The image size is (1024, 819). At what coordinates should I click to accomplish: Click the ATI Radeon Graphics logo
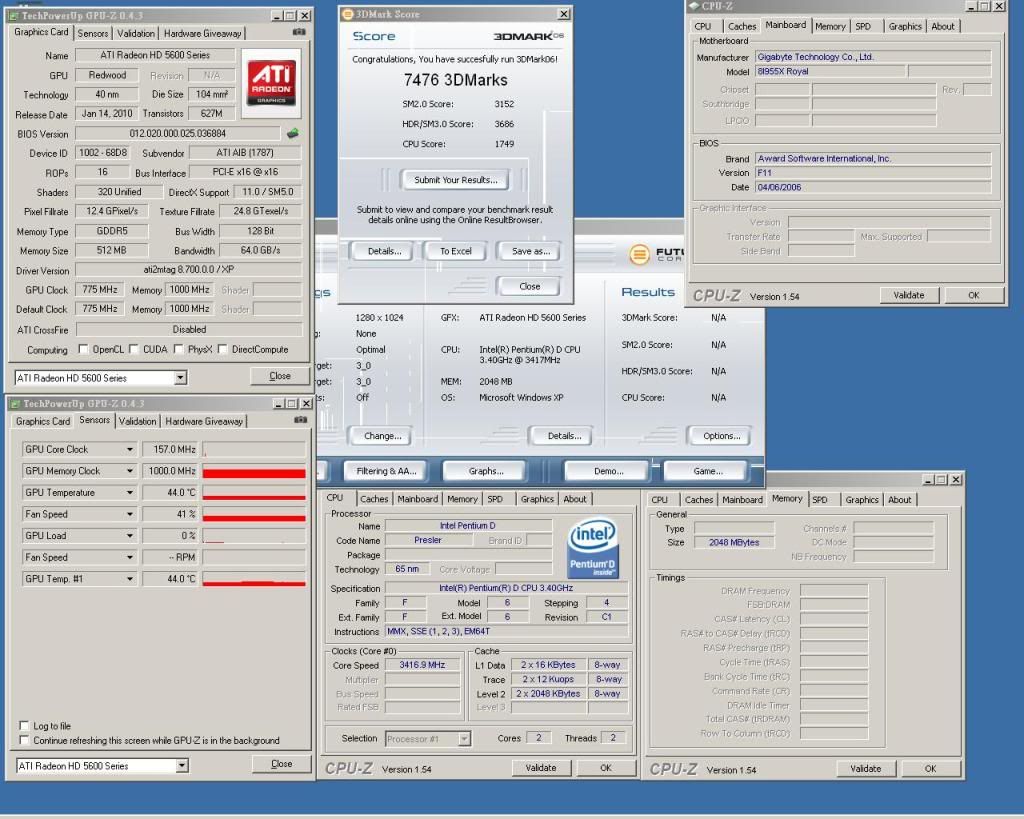coord(271,81)
